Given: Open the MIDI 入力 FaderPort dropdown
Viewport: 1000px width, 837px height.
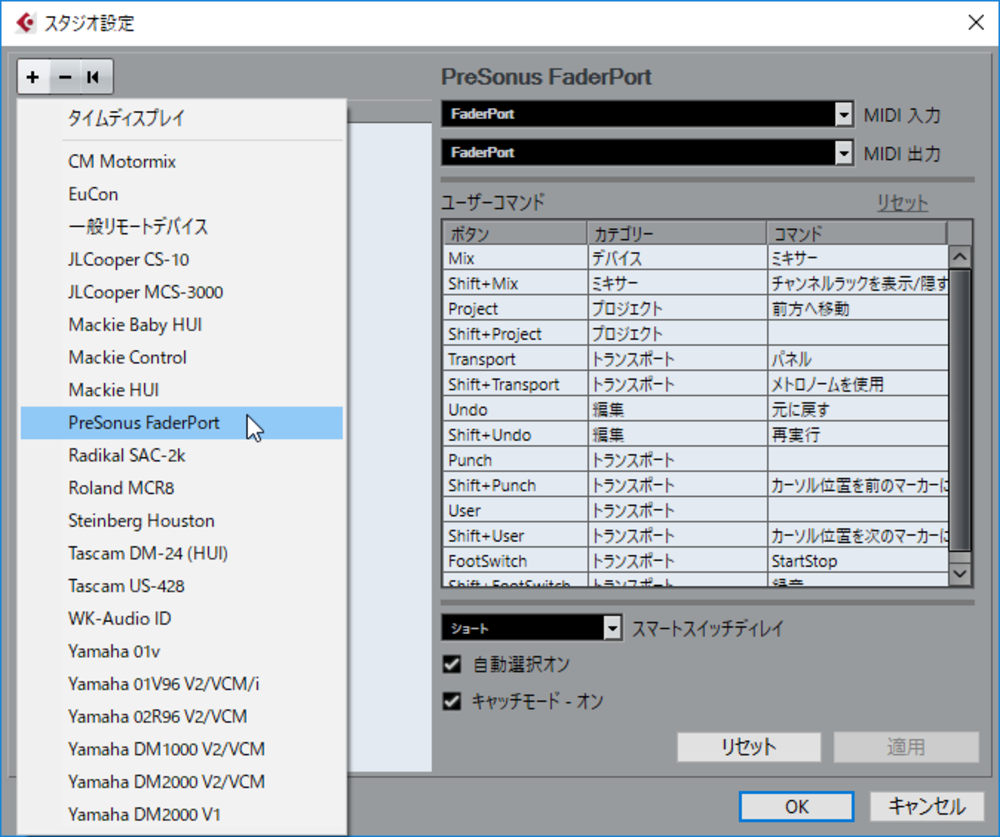Looking at the screenshot, I should click(647, 114).
